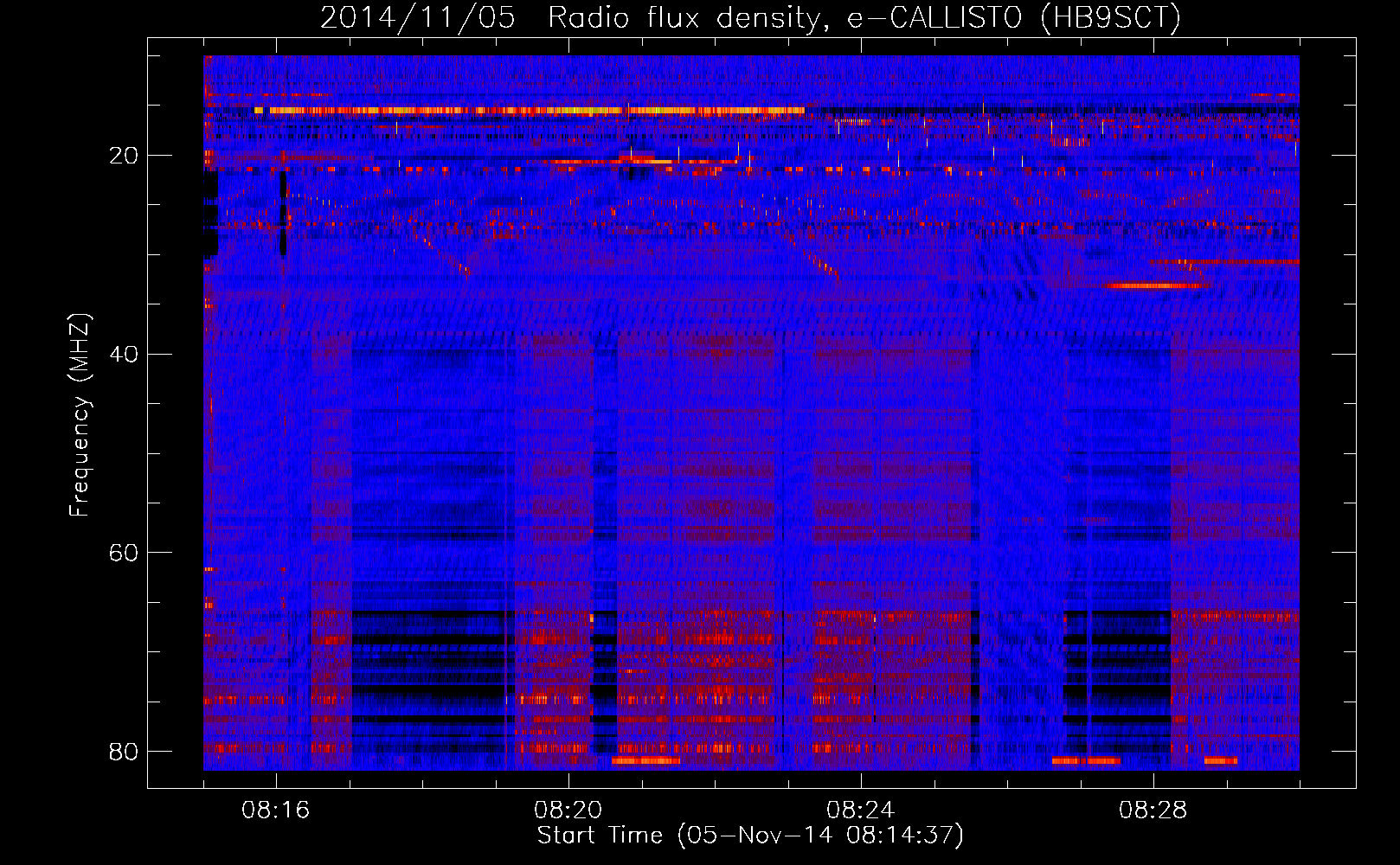Click the 80 frequency tick label

pos(124,751)
